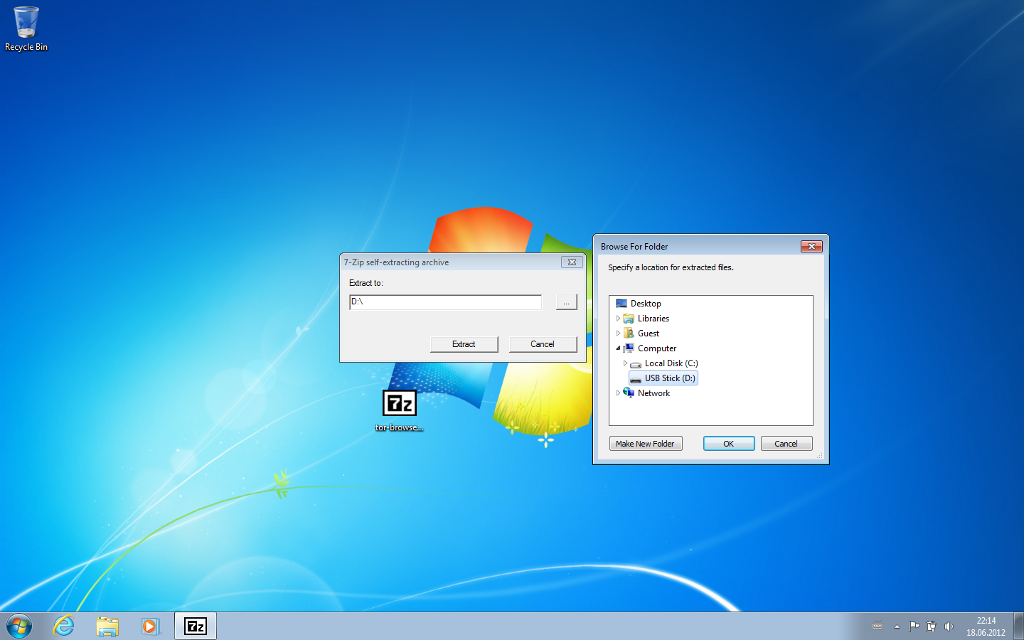Cancel the 7-Zip self-extracting dialog
The width and height of the screenshot is (1024, 640).
pyautogui.click(x=542, y=344)
